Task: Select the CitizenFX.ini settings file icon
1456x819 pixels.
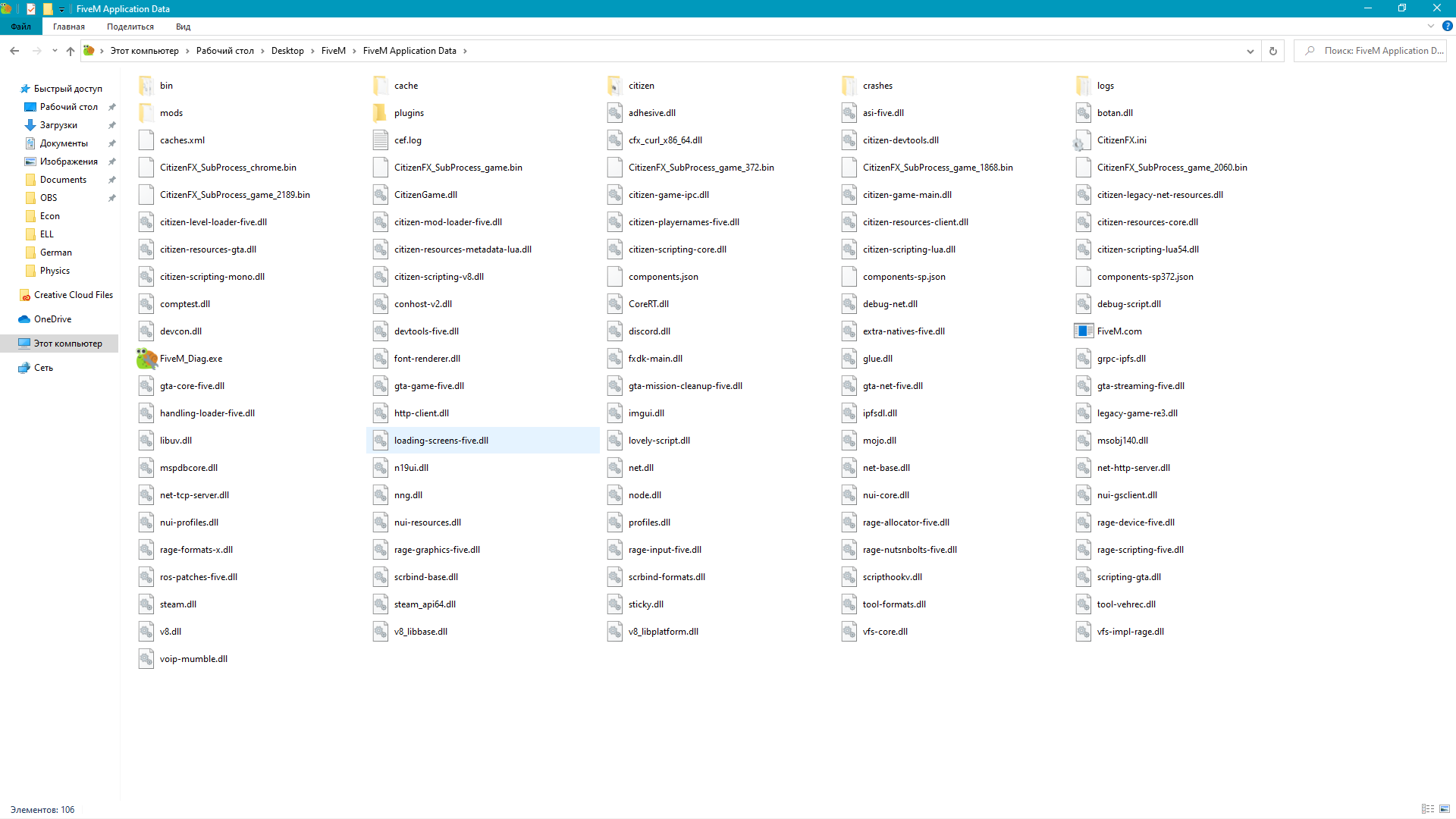Action: 1083,140
